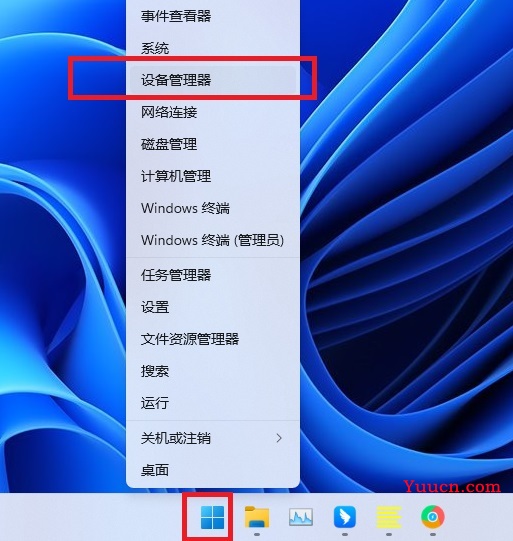Screen dimensions: 513x541
Task: Show 桌面 via the menu
Action: pyautogui.click(x=213, y=470)
